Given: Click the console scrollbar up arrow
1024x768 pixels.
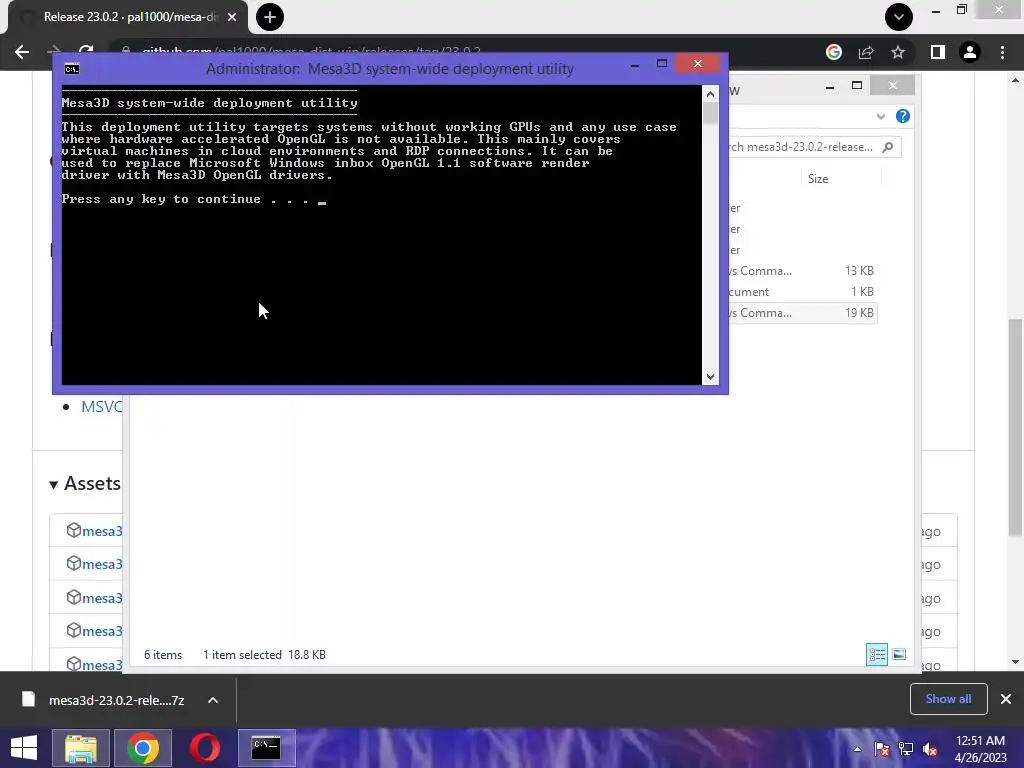Looking at the screenshot, I should coord(710,94).
